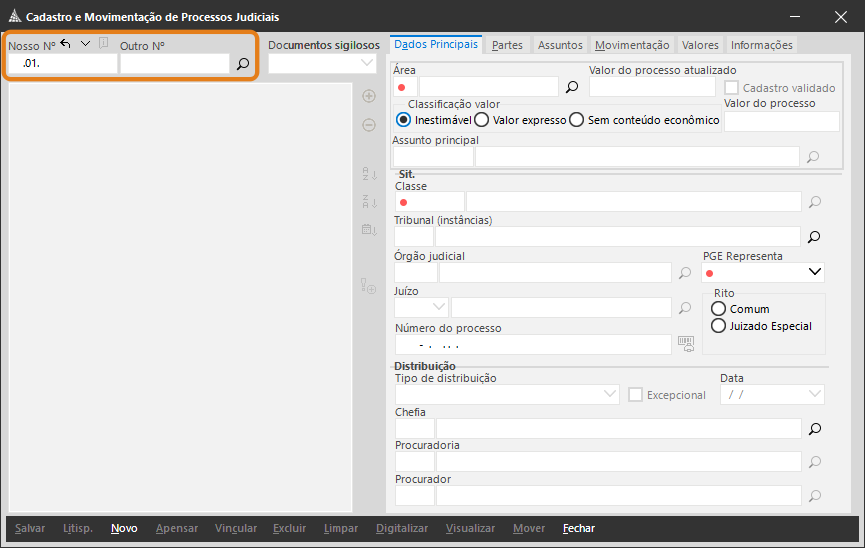Open the Movimentação tab
This screenshot has height=548, width=865.
point(632,45)
